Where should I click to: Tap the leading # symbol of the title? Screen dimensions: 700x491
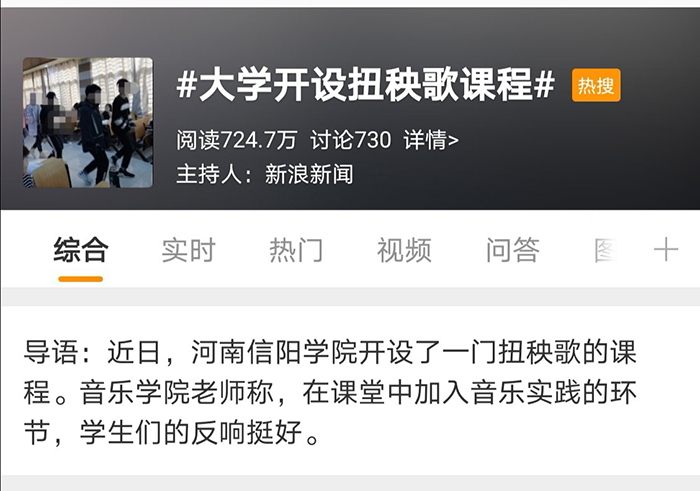[x=187, y=84]
